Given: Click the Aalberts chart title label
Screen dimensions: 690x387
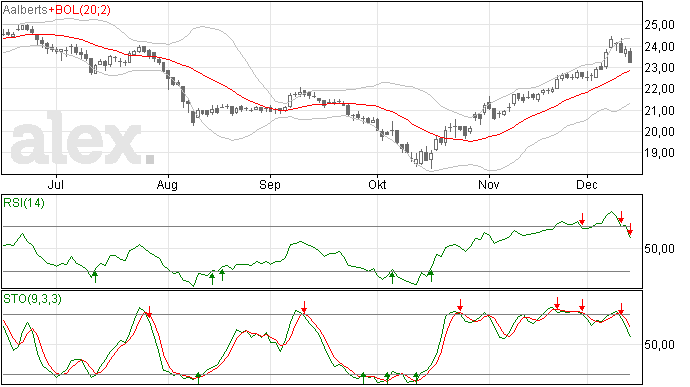Looking at the screenshot, I should [25, 9].
